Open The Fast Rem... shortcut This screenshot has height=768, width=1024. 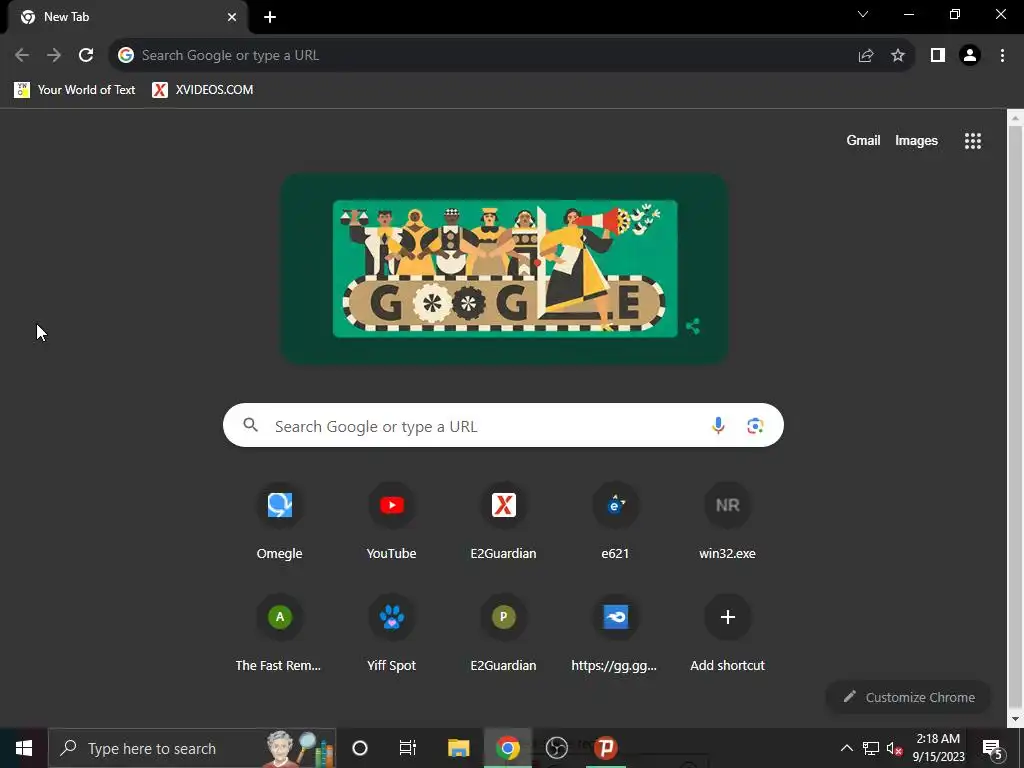280,634
